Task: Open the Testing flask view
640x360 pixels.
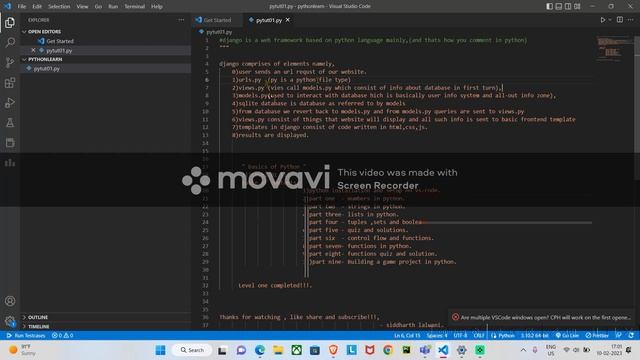Action: 10,122
